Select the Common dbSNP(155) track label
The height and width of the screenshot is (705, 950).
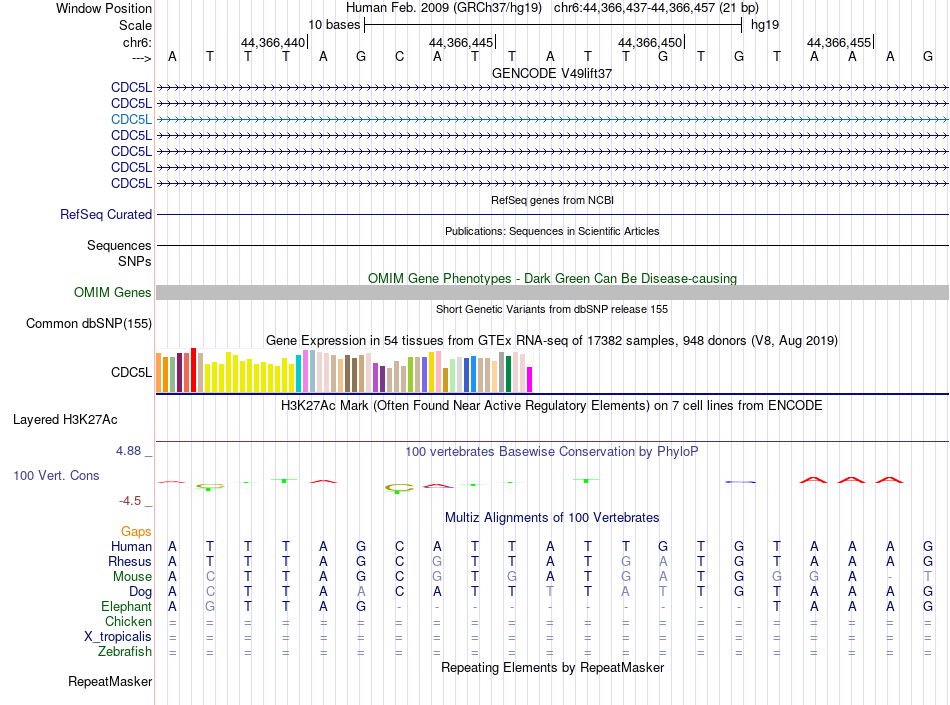89,323
